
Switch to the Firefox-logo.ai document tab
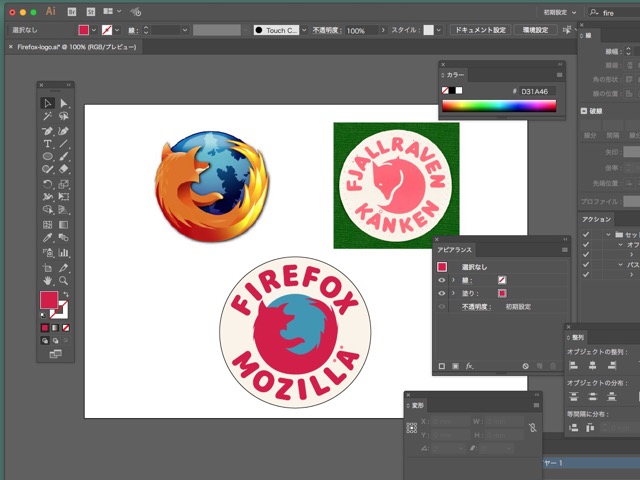pyautogui.click(x=77, y=47)
